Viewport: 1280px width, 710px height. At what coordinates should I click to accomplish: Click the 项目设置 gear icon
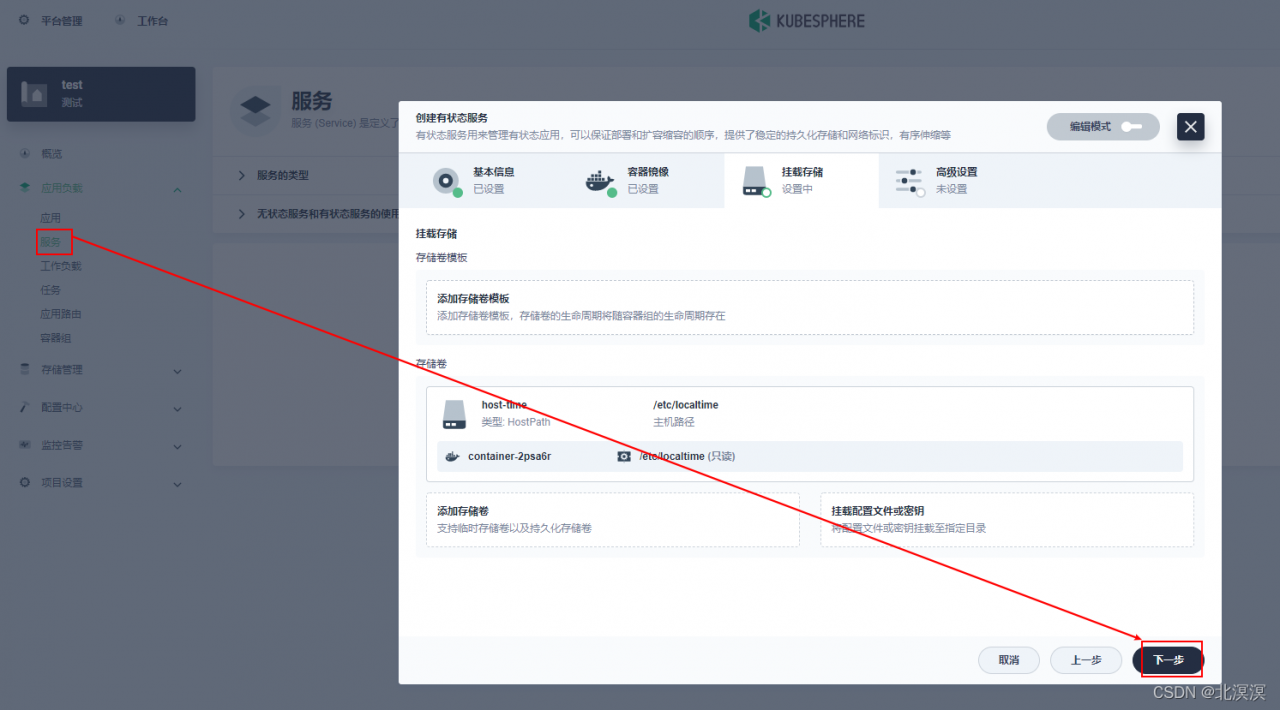tap(25, 483)
